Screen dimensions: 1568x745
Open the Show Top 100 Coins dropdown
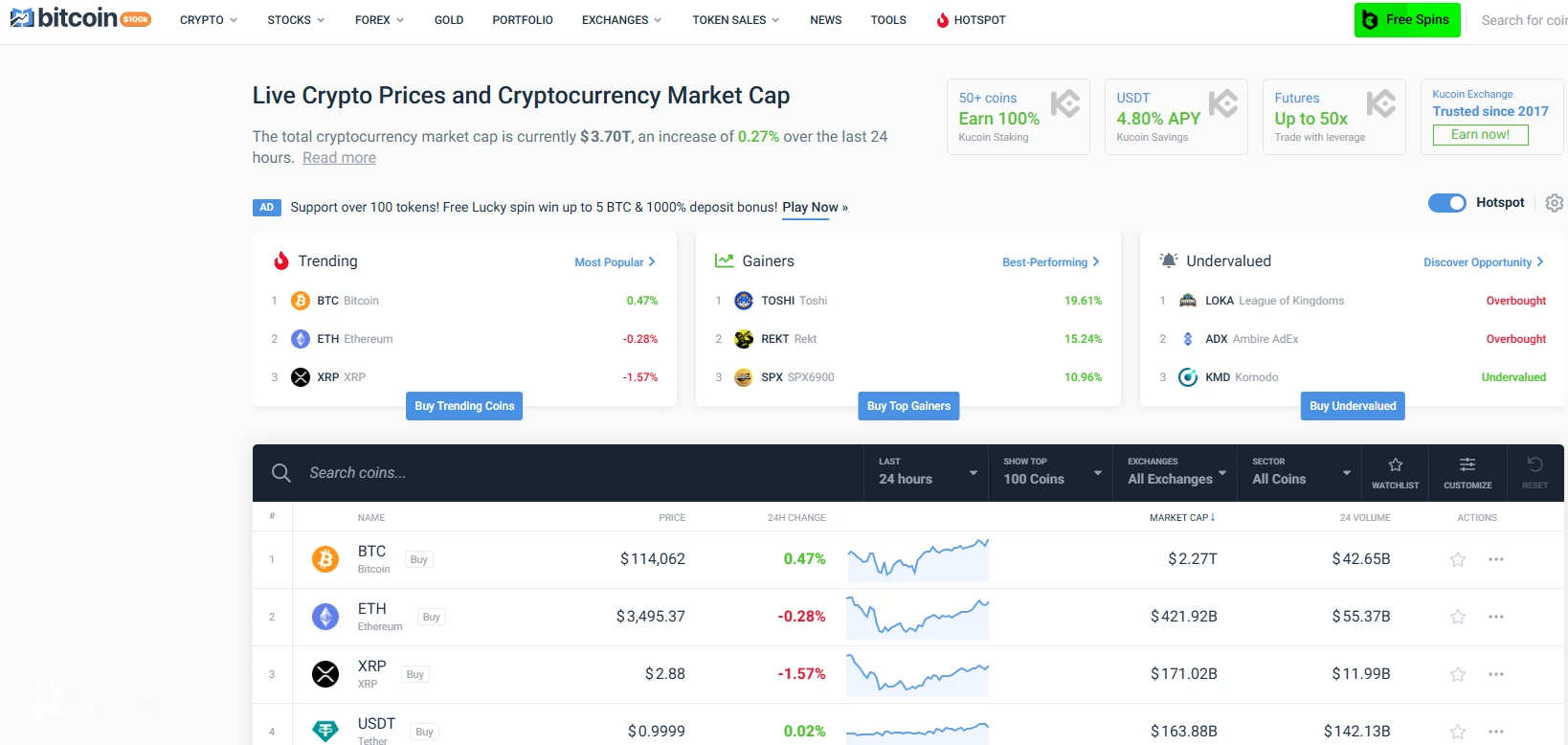point(1051,472)
